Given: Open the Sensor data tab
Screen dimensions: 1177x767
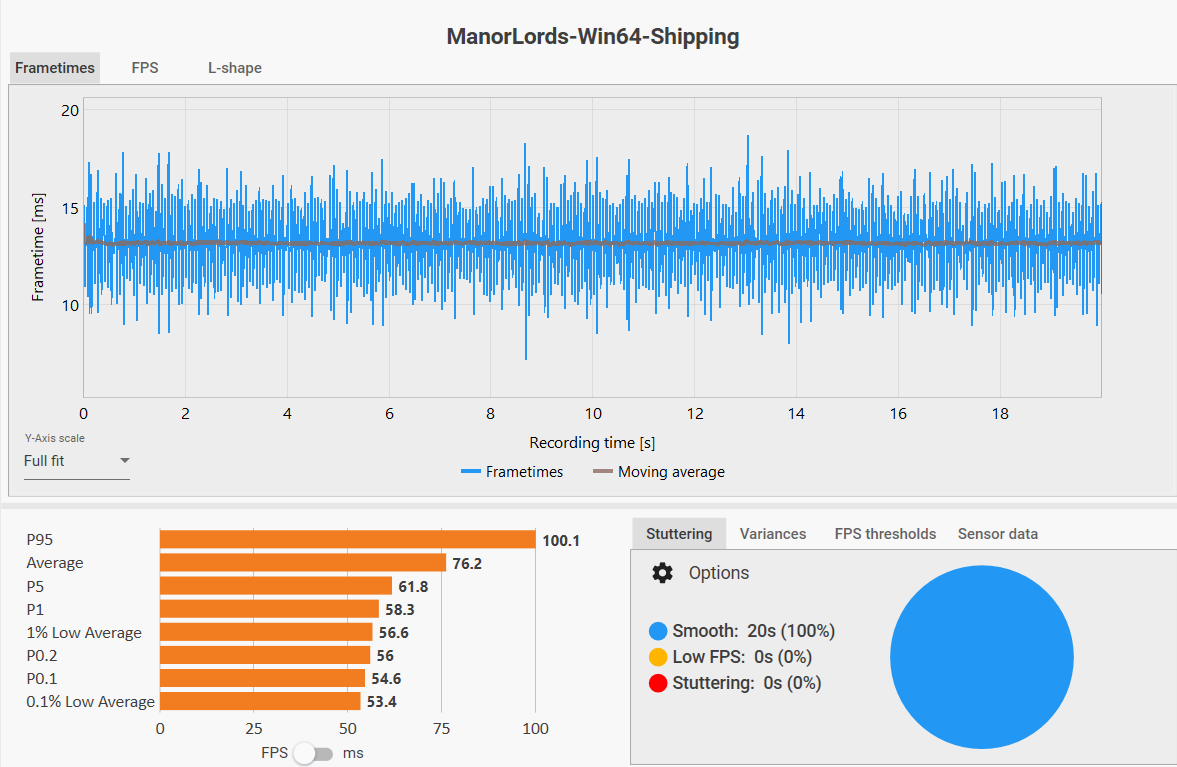Looking at the screenshot, I should click(998, 534).
